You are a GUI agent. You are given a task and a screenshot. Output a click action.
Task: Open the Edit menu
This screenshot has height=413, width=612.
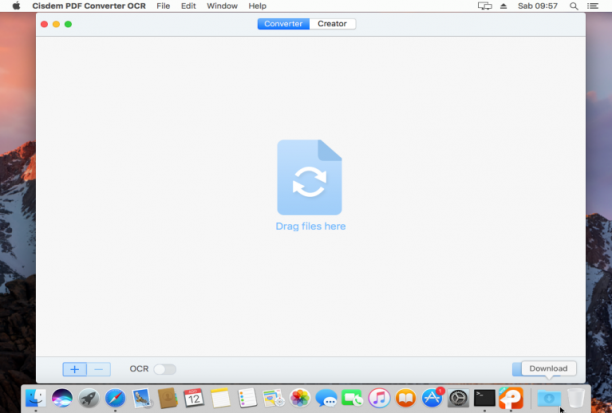tap(189, 6)
